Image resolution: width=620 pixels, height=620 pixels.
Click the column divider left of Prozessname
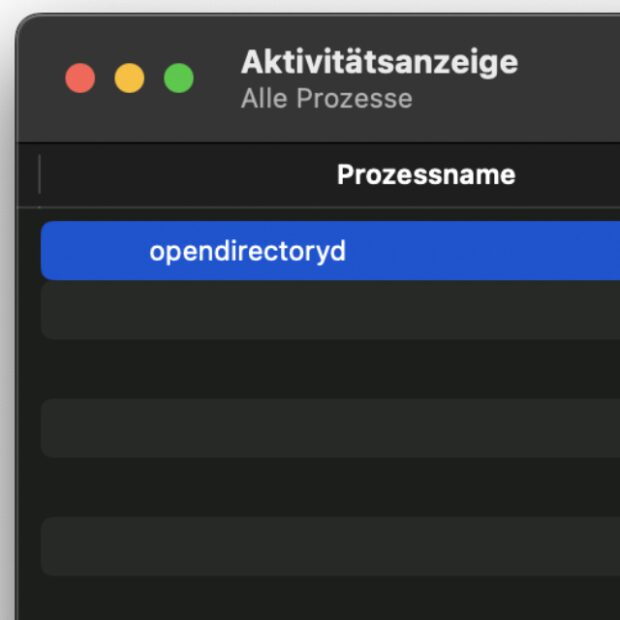click(x=40, y=175)
